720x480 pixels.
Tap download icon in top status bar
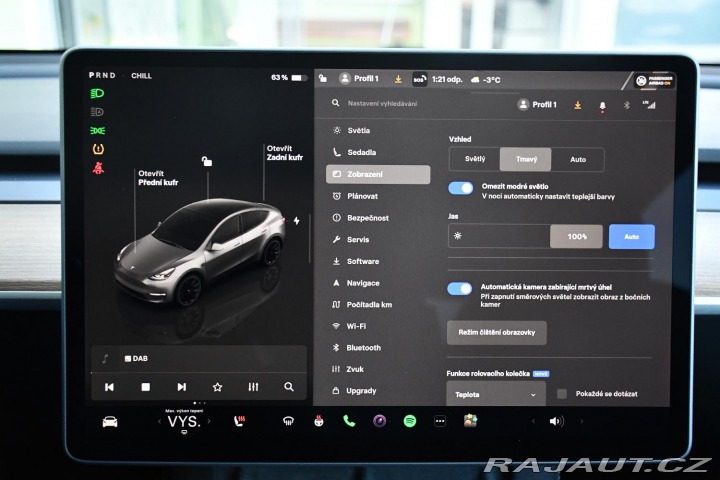(x=398, y=79)
